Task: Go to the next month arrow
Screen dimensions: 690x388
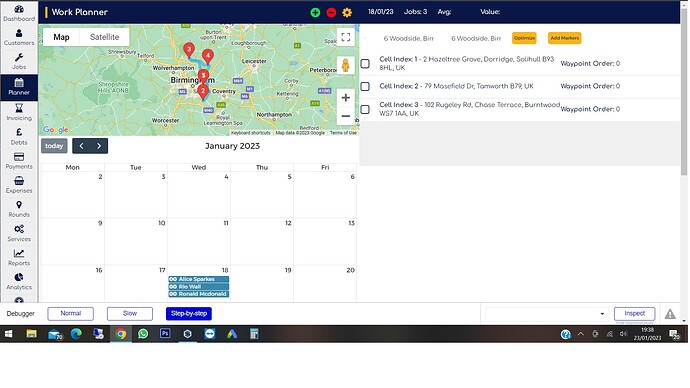Action: pos(99,146)
